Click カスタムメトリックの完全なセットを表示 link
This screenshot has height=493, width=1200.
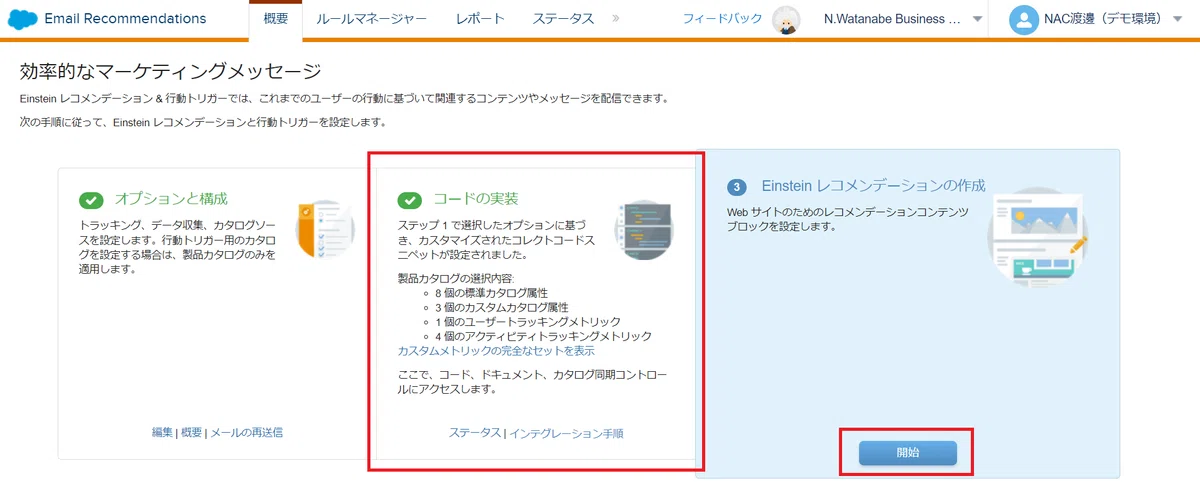[496, 351]
